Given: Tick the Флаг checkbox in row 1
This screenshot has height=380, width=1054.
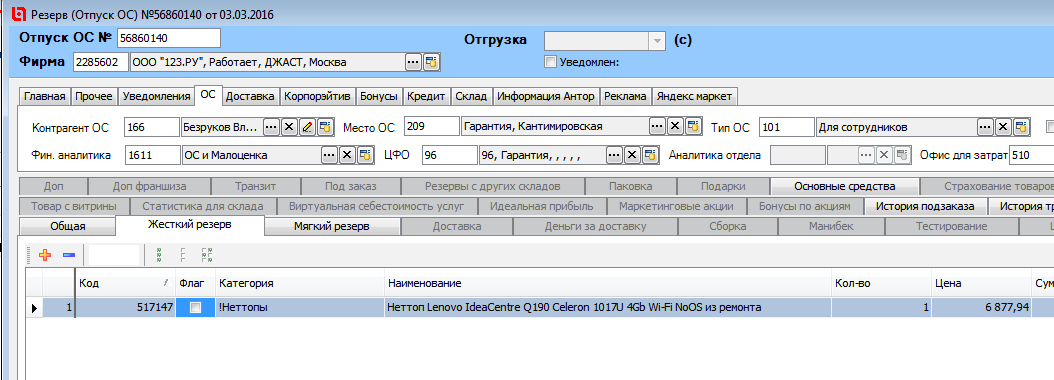Looking at the screenshot, I should coord(196,308).
